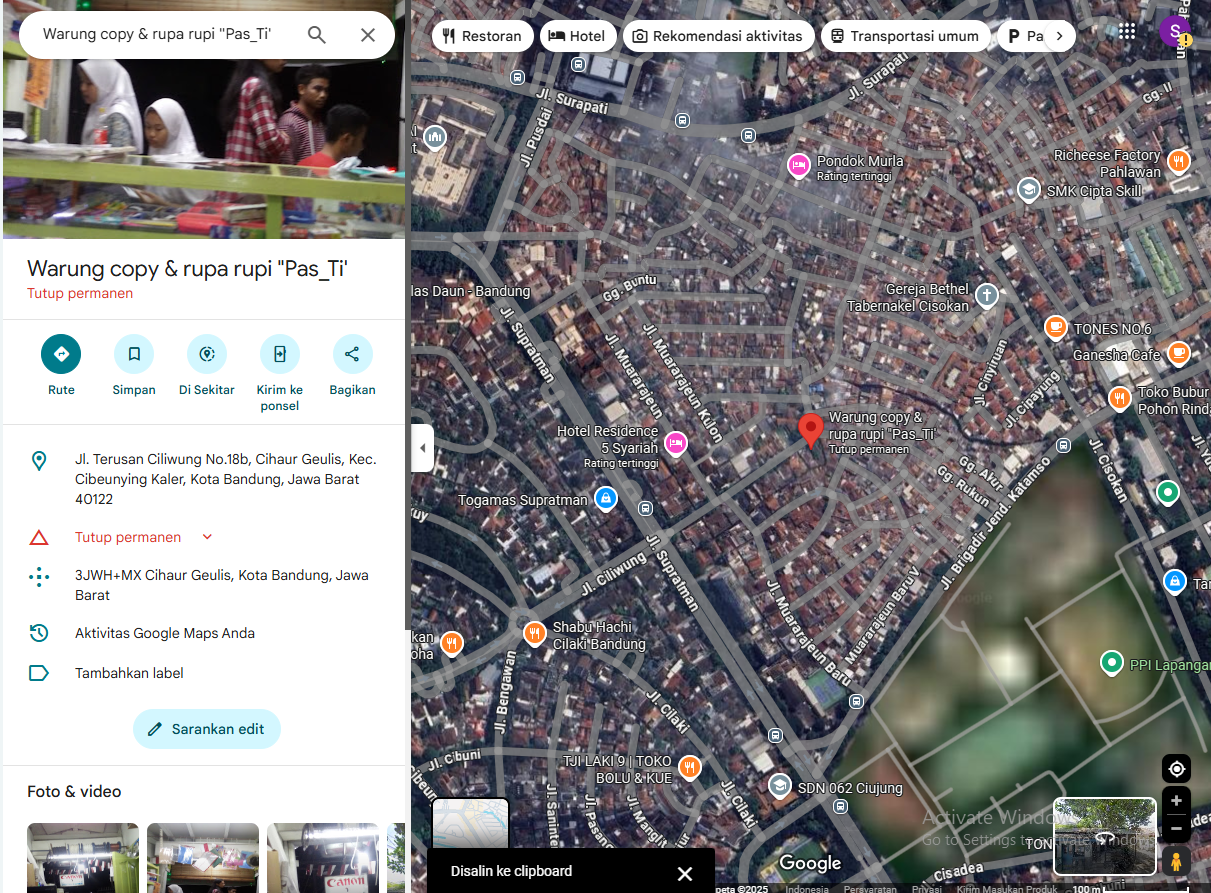
Task: Click the Indonesia footer link
Action: [x=807, y=888]
